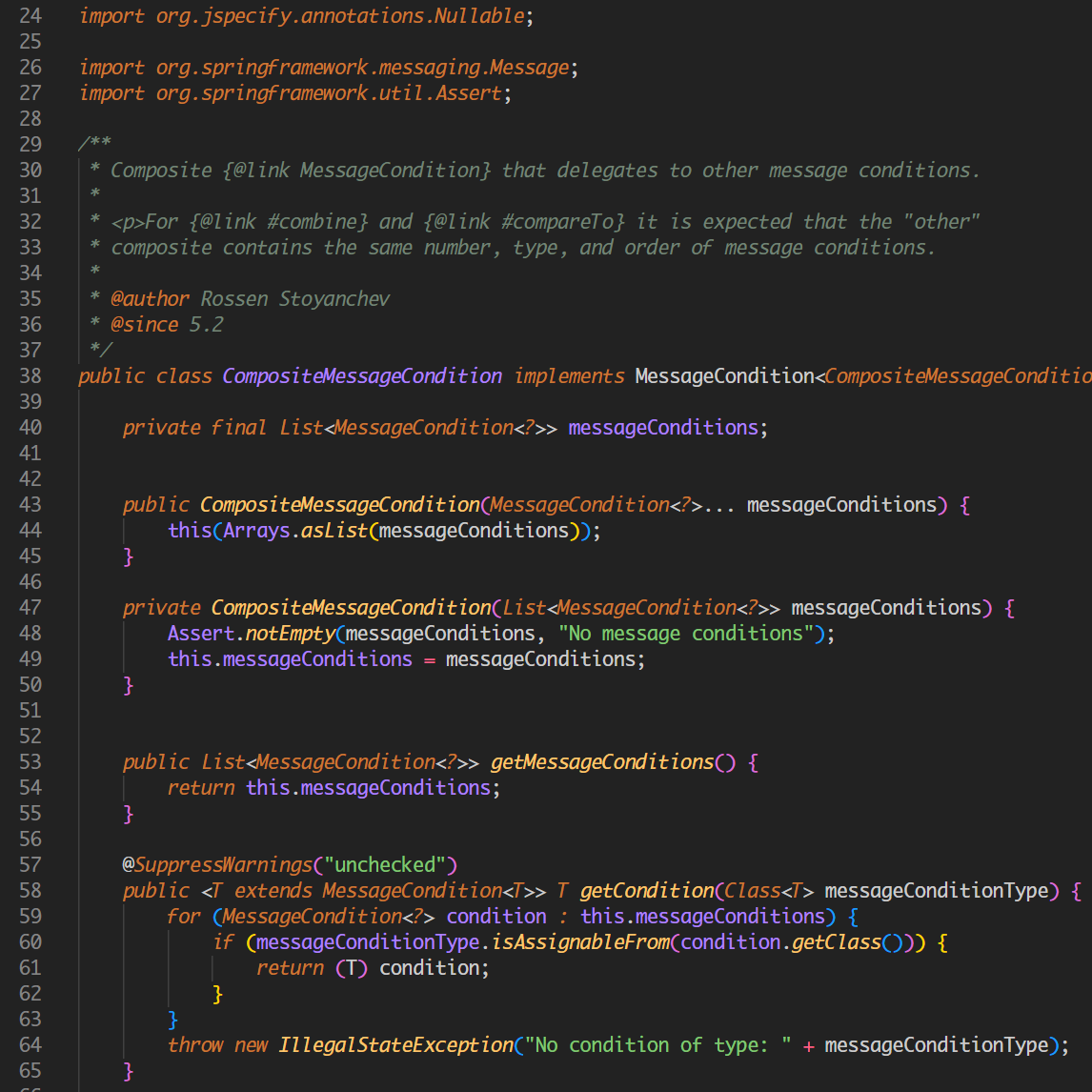Click closing brace on line 65
The height and width of the screenshot is (1092, 1092).
point(128,1070)
